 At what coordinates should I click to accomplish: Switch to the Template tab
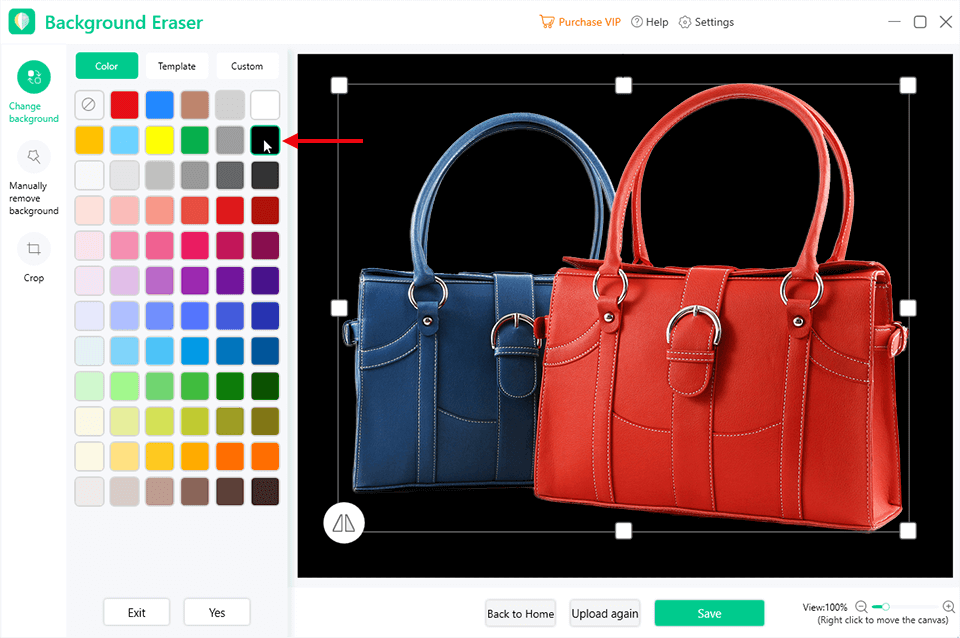177,66
